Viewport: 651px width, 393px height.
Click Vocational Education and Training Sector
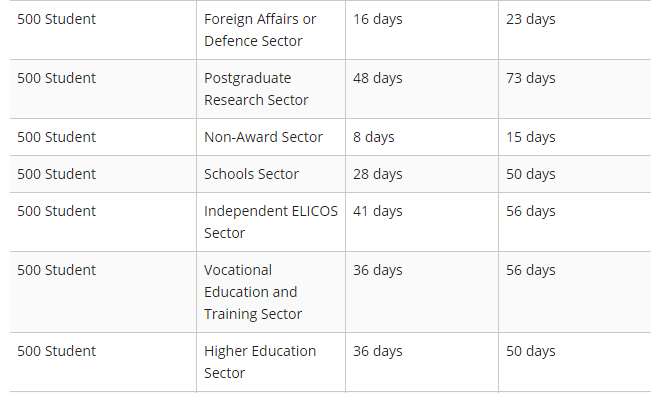click(x=253, y=292)
